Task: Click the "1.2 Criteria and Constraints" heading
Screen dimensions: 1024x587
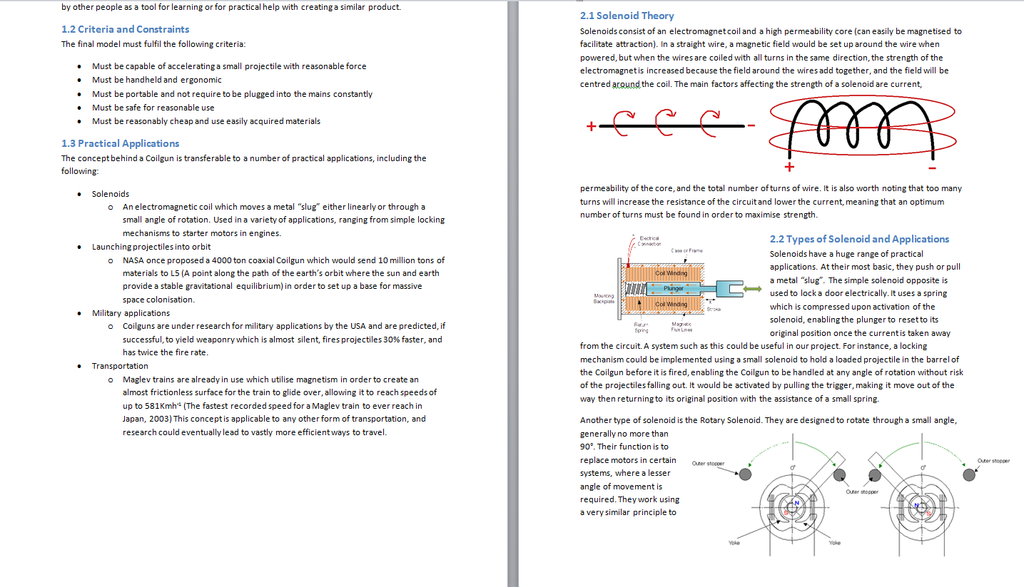Action: tap(125, 29)
